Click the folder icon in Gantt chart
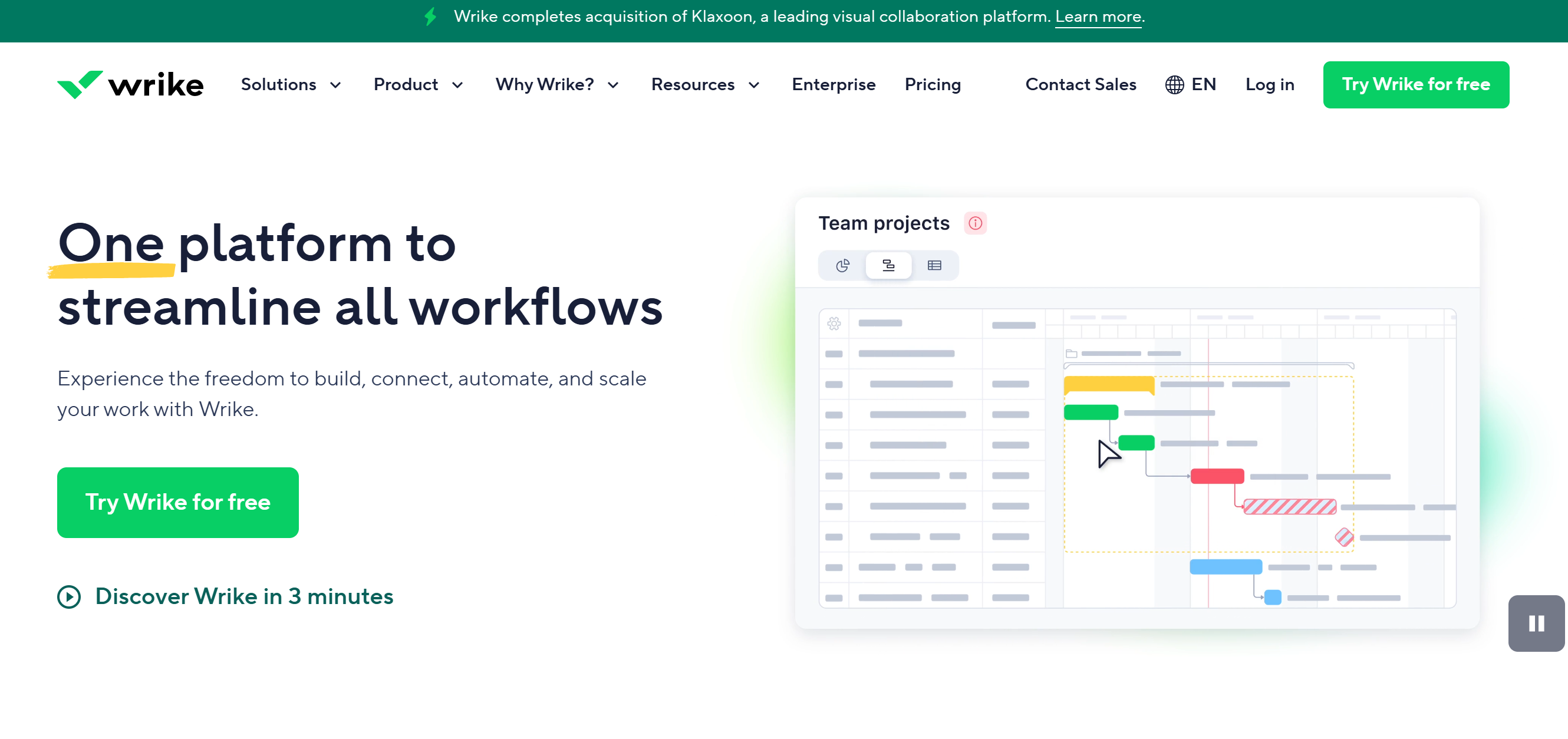Image resolution: width=1568 pixels, height=739 pixels. click(x=1071, y=354)
